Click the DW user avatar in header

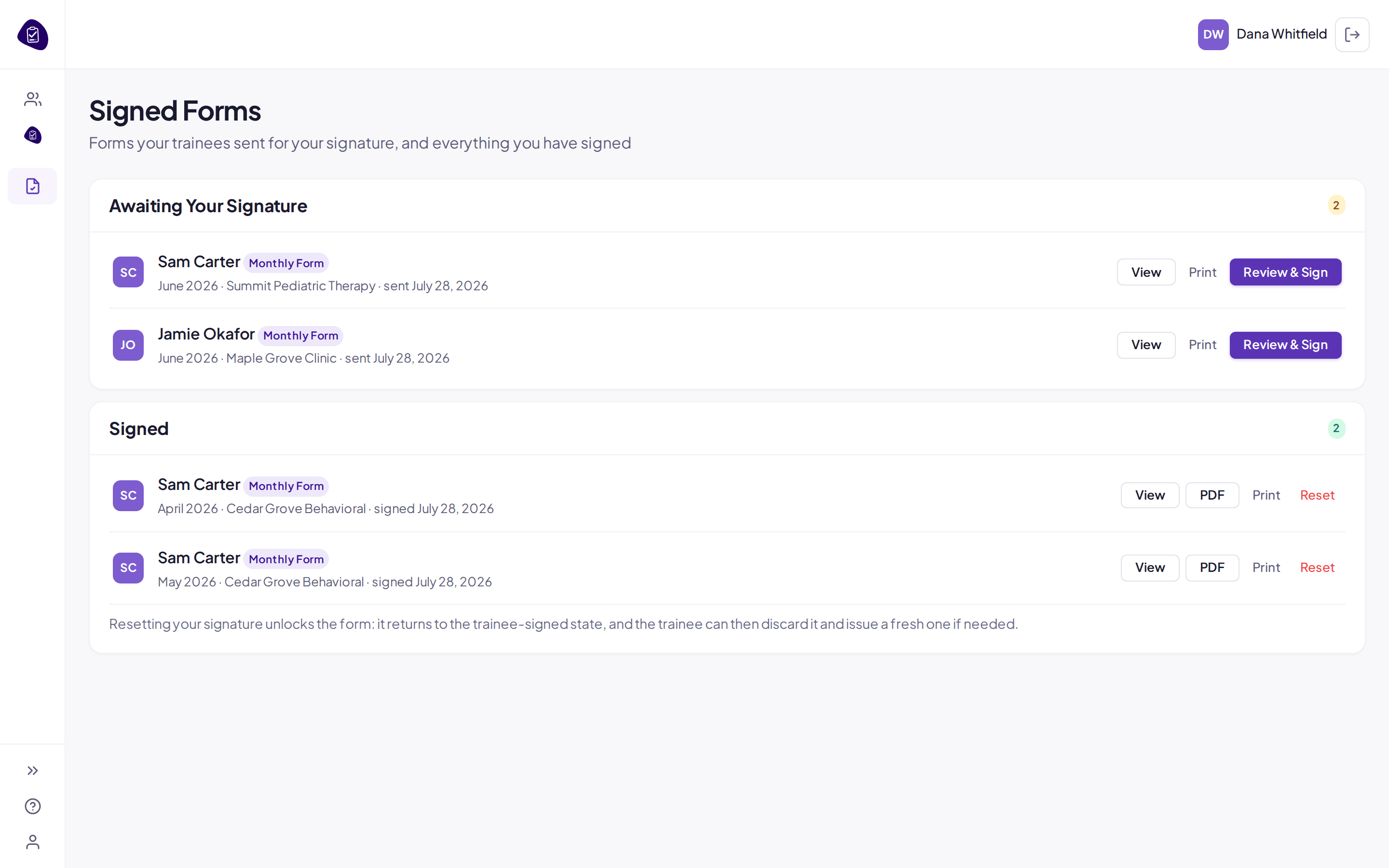coord(1213,34)
